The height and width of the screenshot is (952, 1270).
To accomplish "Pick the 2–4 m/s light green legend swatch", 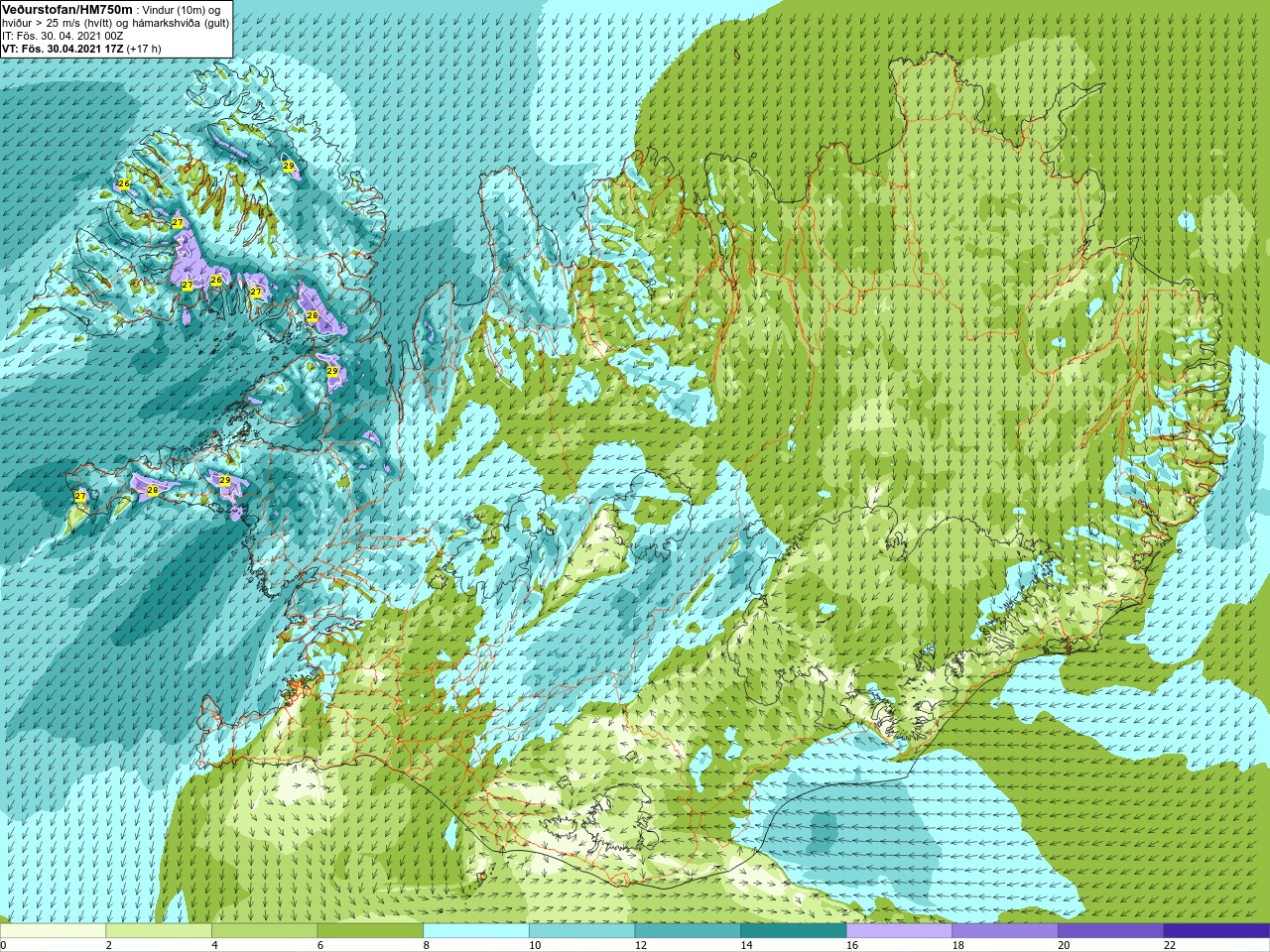I will click(x=159, y=931).
